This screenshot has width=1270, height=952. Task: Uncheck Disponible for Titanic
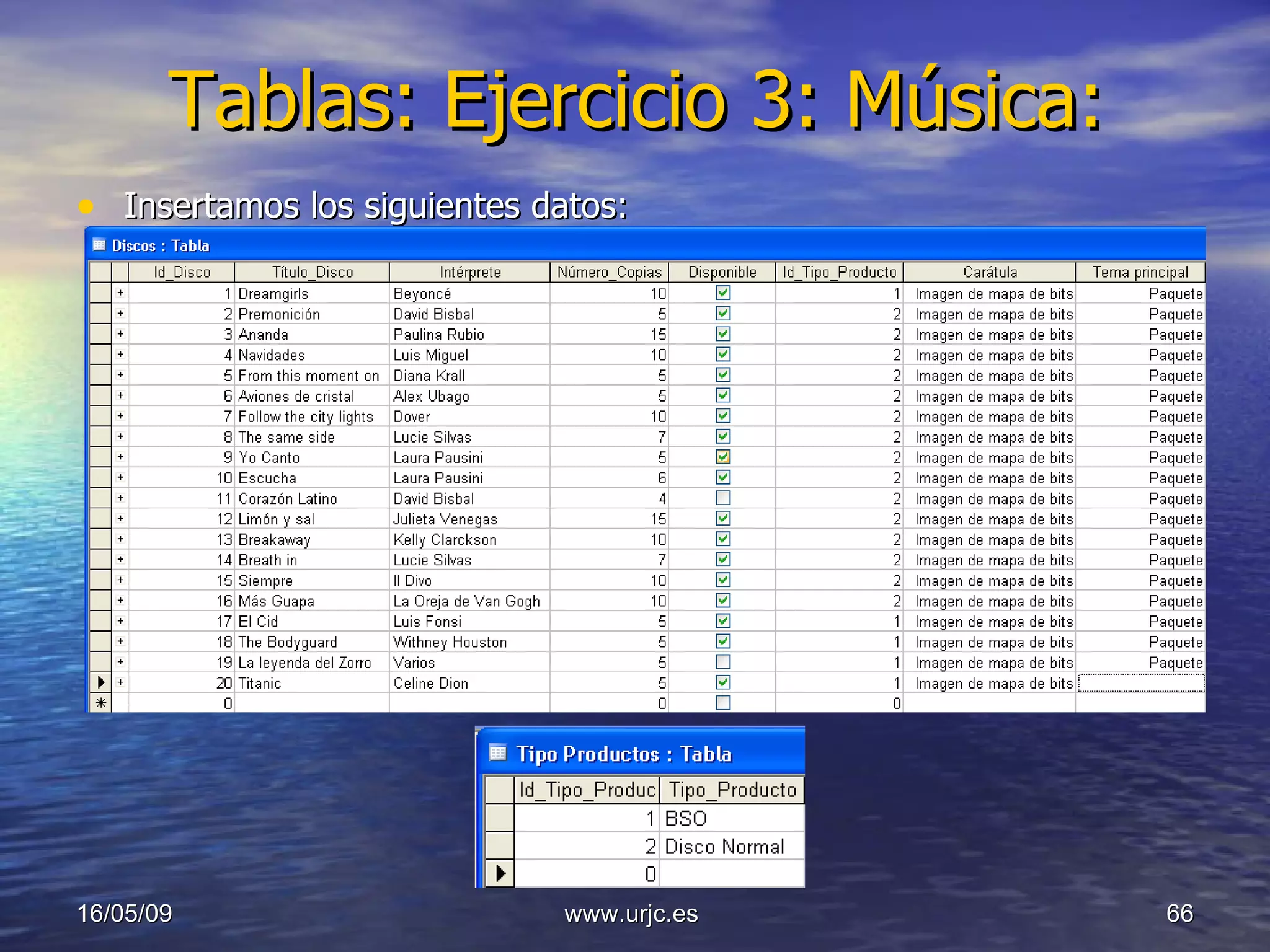(723, 682)
